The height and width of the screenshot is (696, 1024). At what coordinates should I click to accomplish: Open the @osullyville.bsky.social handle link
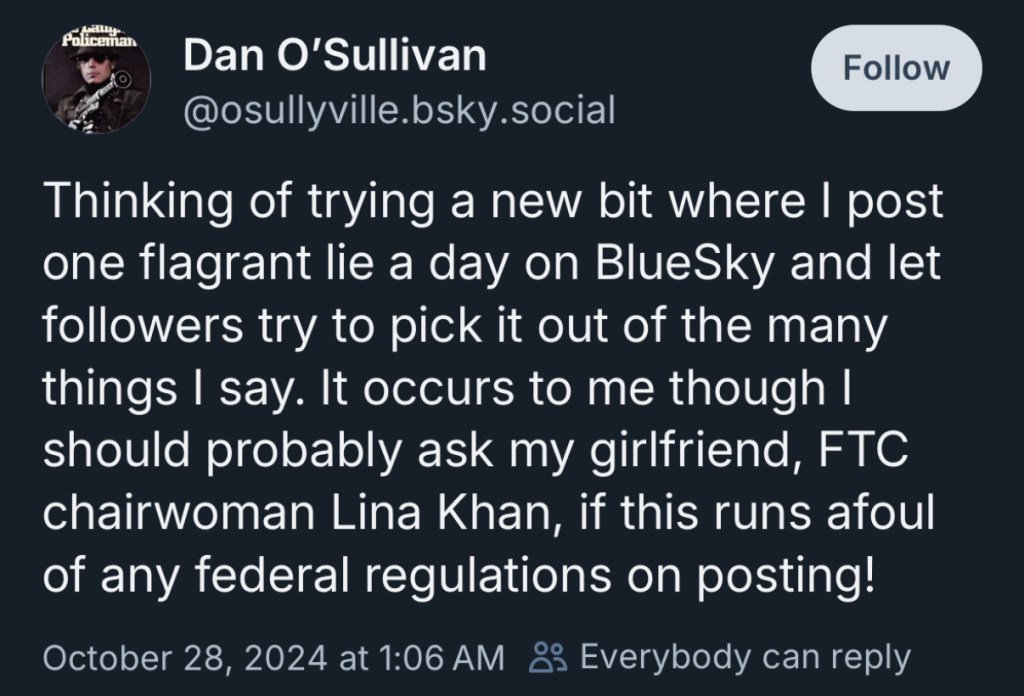(399, 110)
